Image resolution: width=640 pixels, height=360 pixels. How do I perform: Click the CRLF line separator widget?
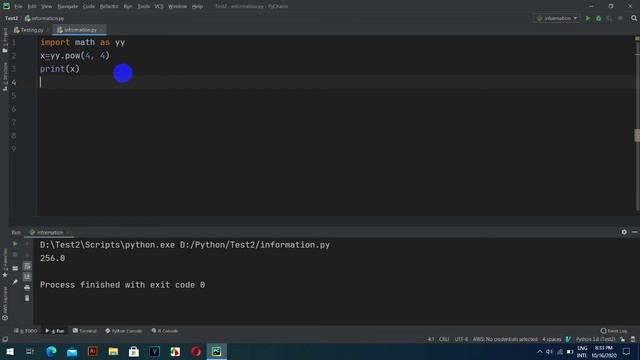point(444,339)
